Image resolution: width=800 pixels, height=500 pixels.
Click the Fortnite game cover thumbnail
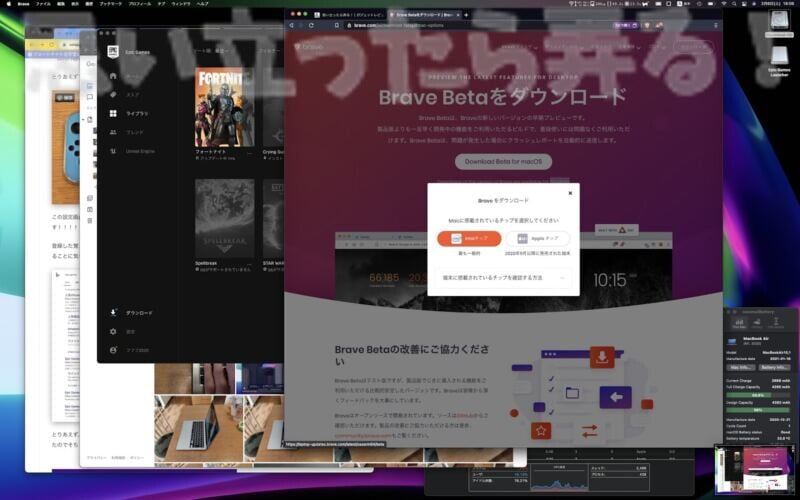pyautogui.click(x=224, y=107)
